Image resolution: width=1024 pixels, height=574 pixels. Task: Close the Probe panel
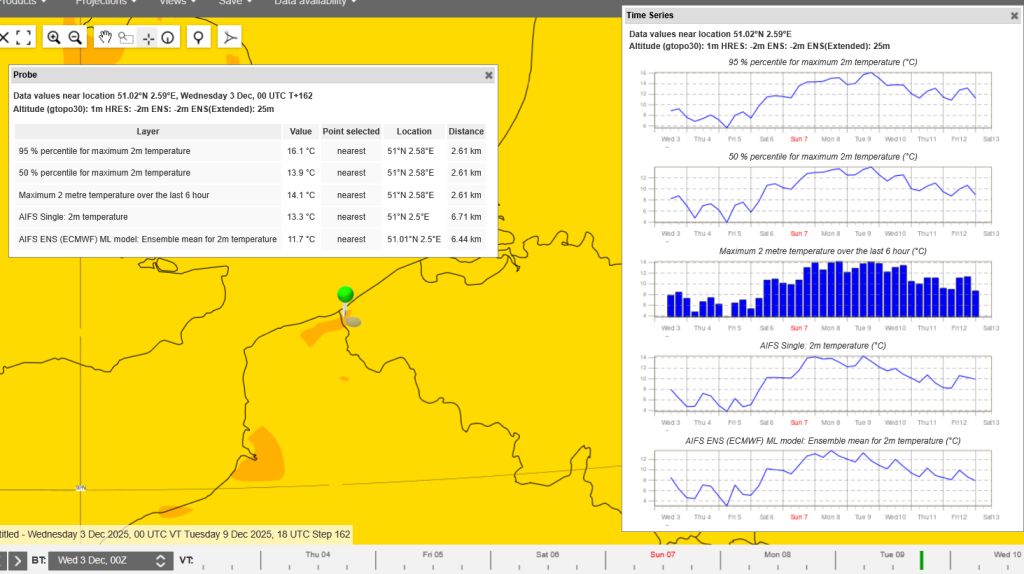[488, 75]
